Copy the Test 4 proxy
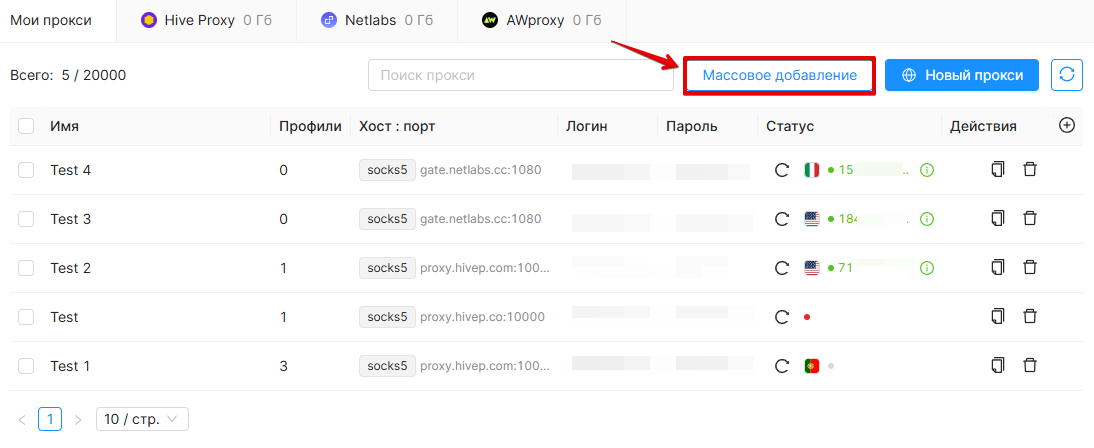 coord(998,169)
